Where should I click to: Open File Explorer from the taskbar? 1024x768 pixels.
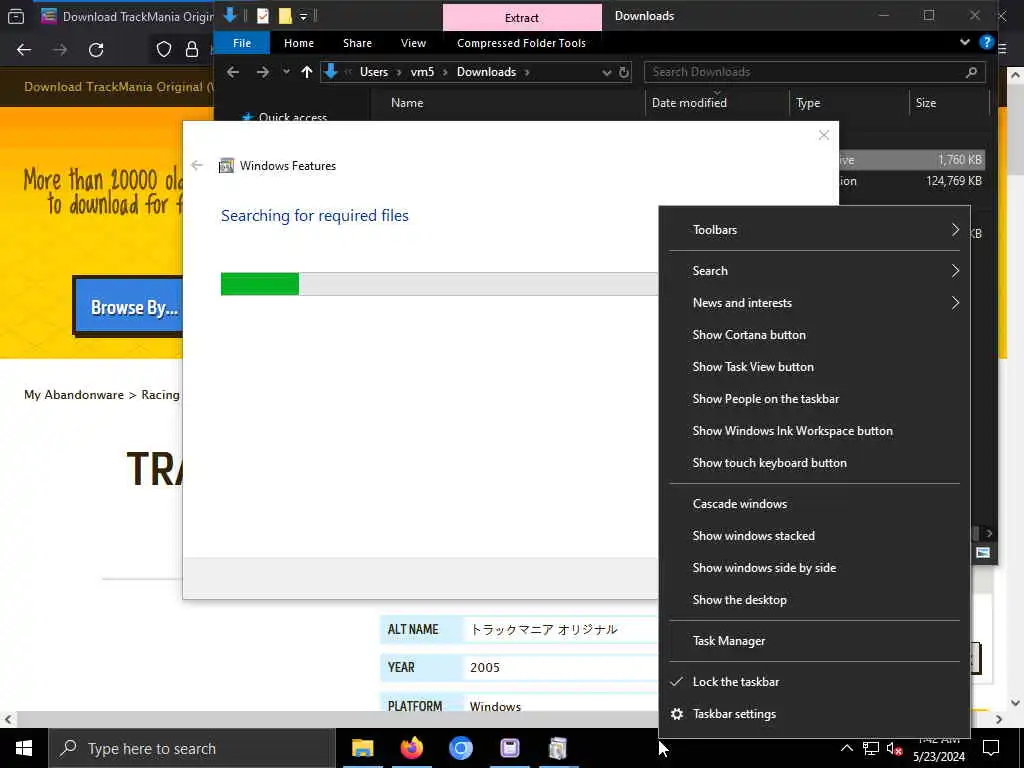tap(362, 748)
